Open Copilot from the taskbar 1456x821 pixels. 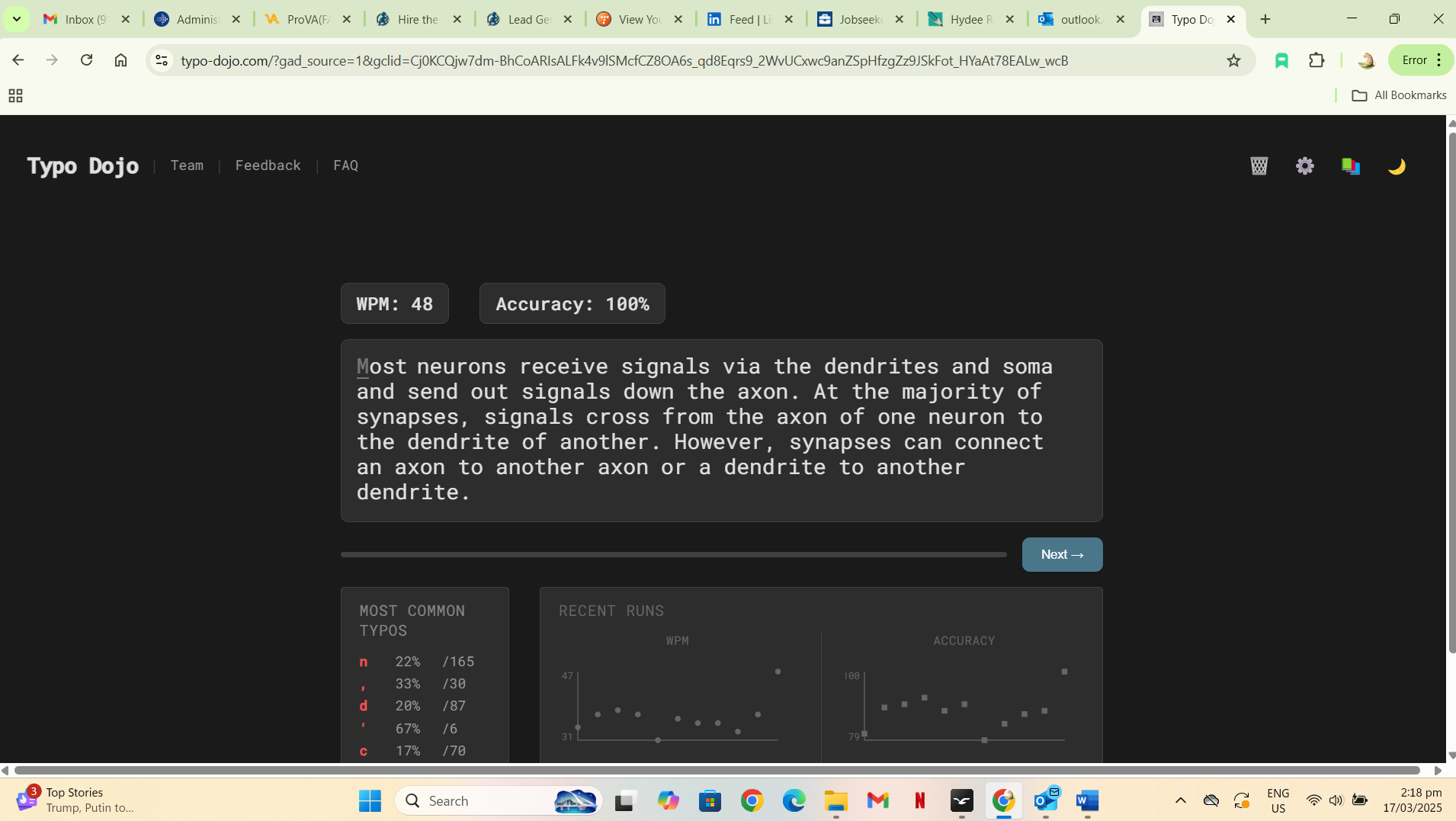[668, 800]
